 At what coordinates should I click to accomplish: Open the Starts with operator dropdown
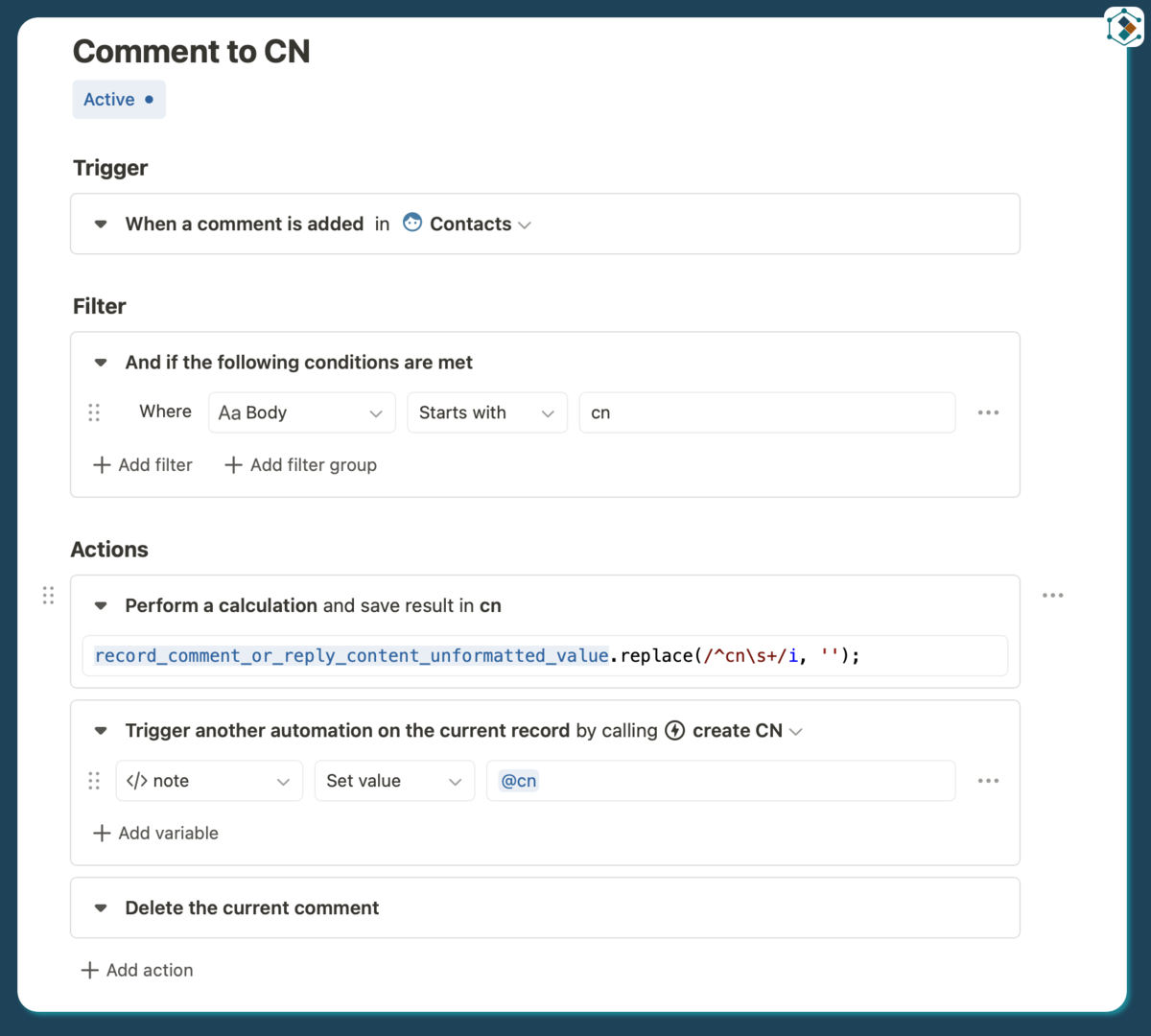tap(486, 412)
